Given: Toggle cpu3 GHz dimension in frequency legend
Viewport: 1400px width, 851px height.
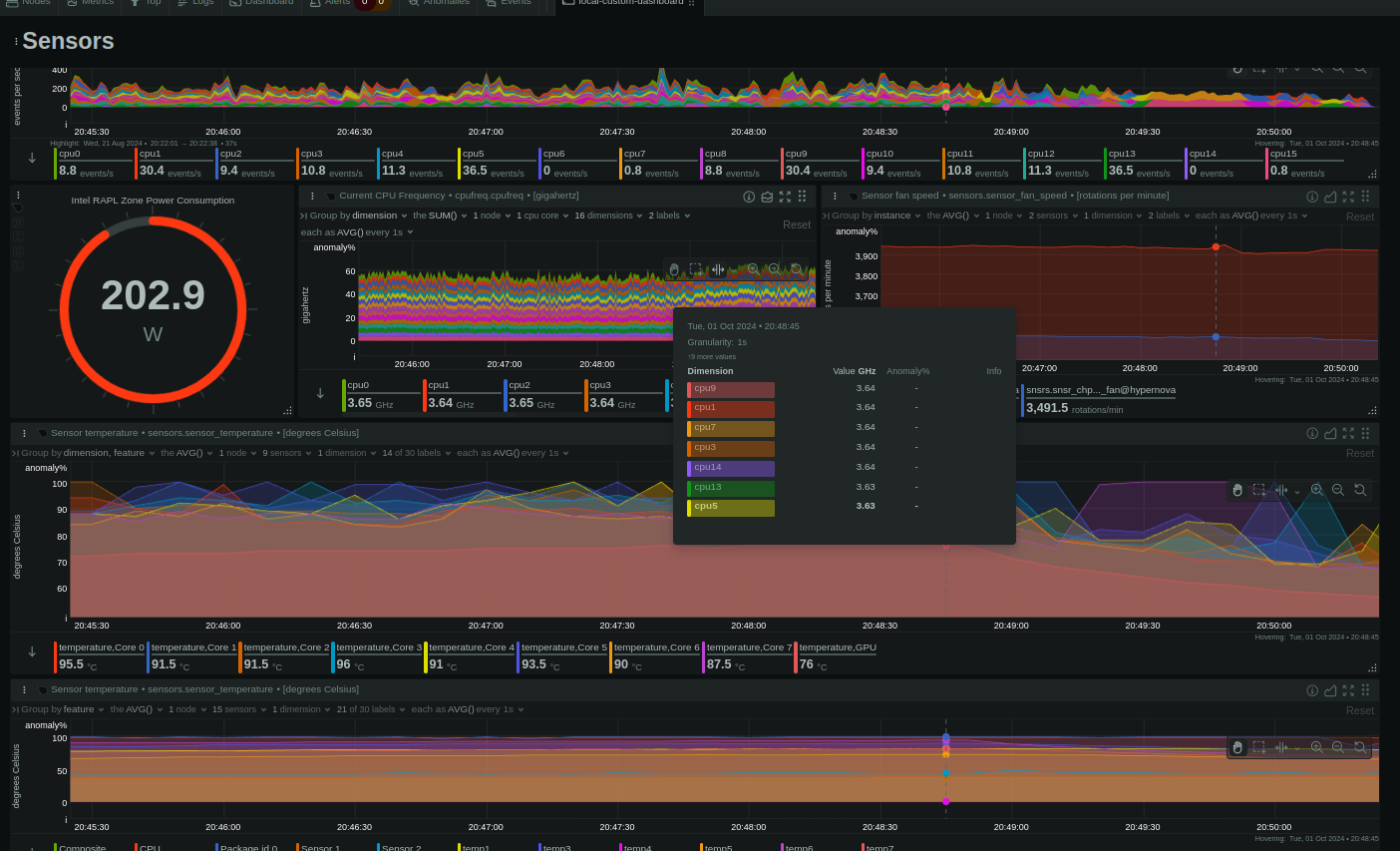Looking at the screenshot, I should (x=623, y=394).
